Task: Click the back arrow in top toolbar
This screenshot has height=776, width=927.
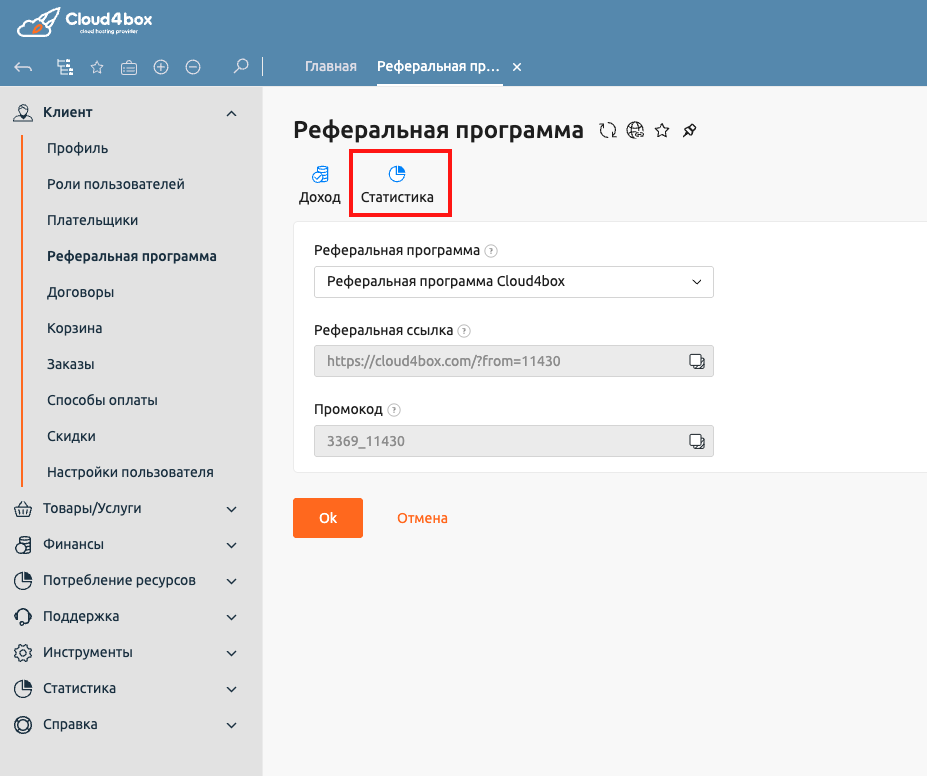Action: [24, 67]
